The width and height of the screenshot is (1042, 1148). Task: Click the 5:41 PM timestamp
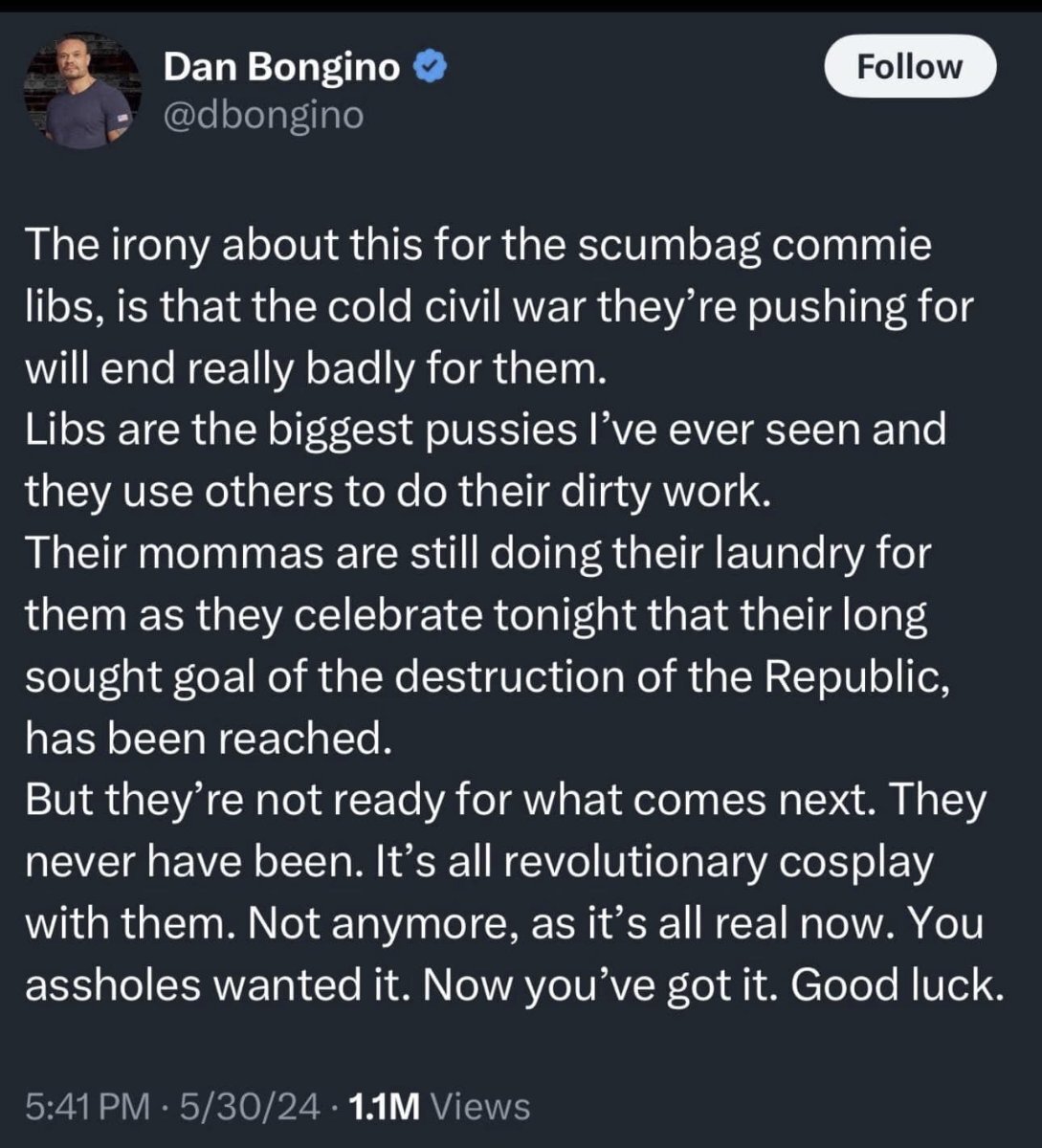87,1106
